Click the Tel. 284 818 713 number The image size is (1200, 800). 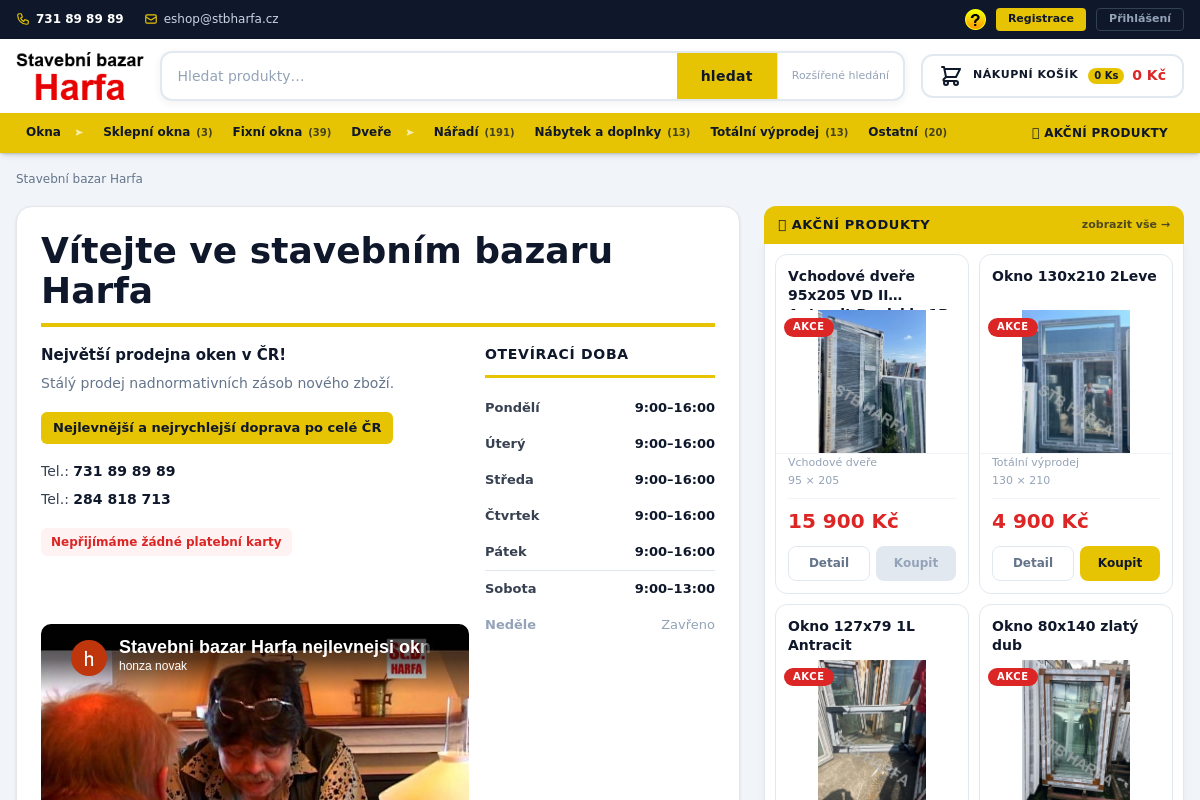pyautogui.click(x=122, y=499)
